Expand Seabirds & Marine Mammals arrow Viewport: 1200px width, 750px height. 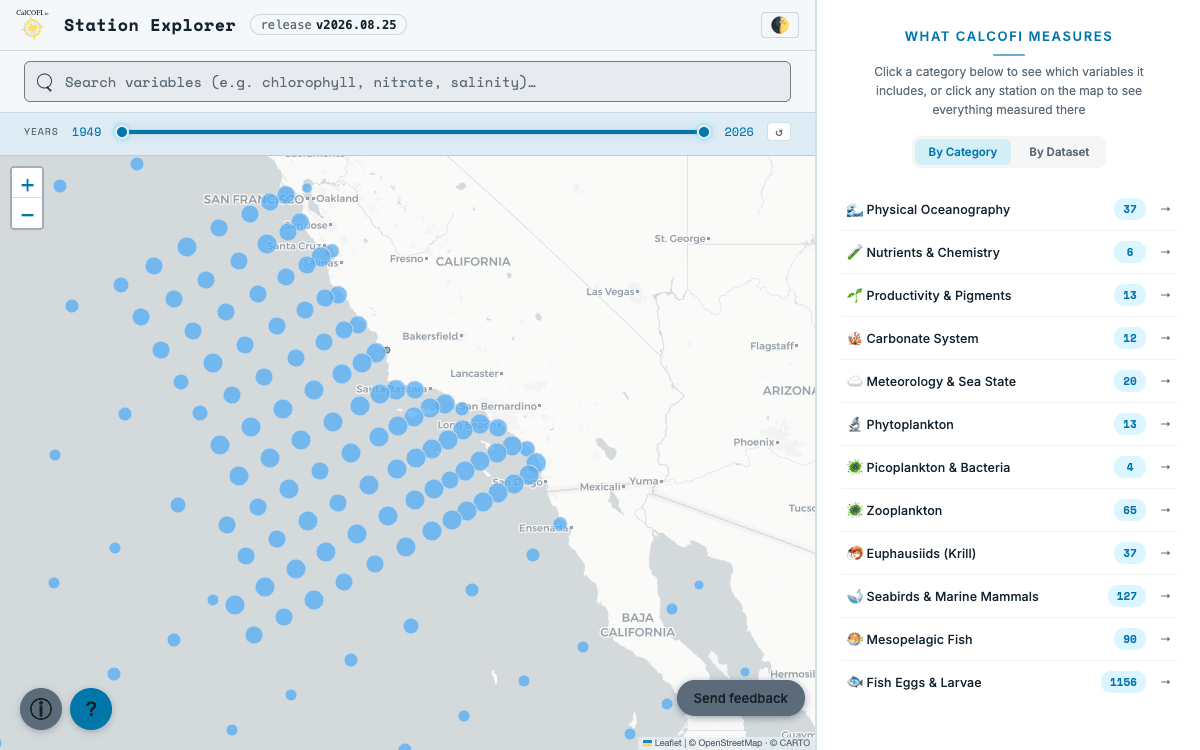click(x=1165, y=596)
